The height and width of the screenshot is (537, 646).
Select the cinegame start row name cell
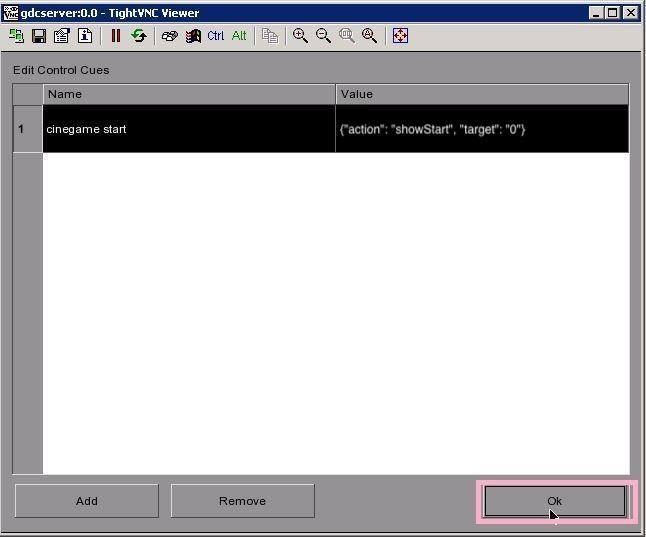pos(189,129)
